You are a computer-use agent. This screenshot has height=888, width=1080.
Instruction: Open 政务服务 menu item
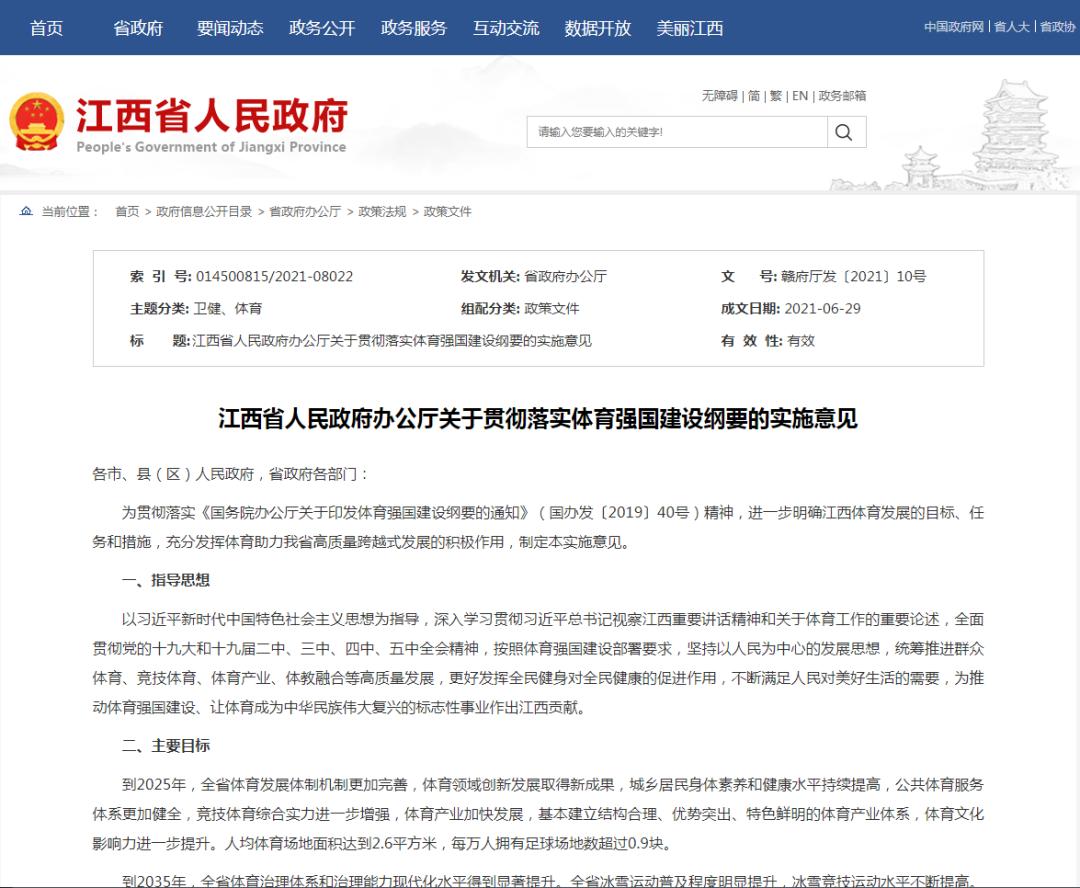coord(414,28)
